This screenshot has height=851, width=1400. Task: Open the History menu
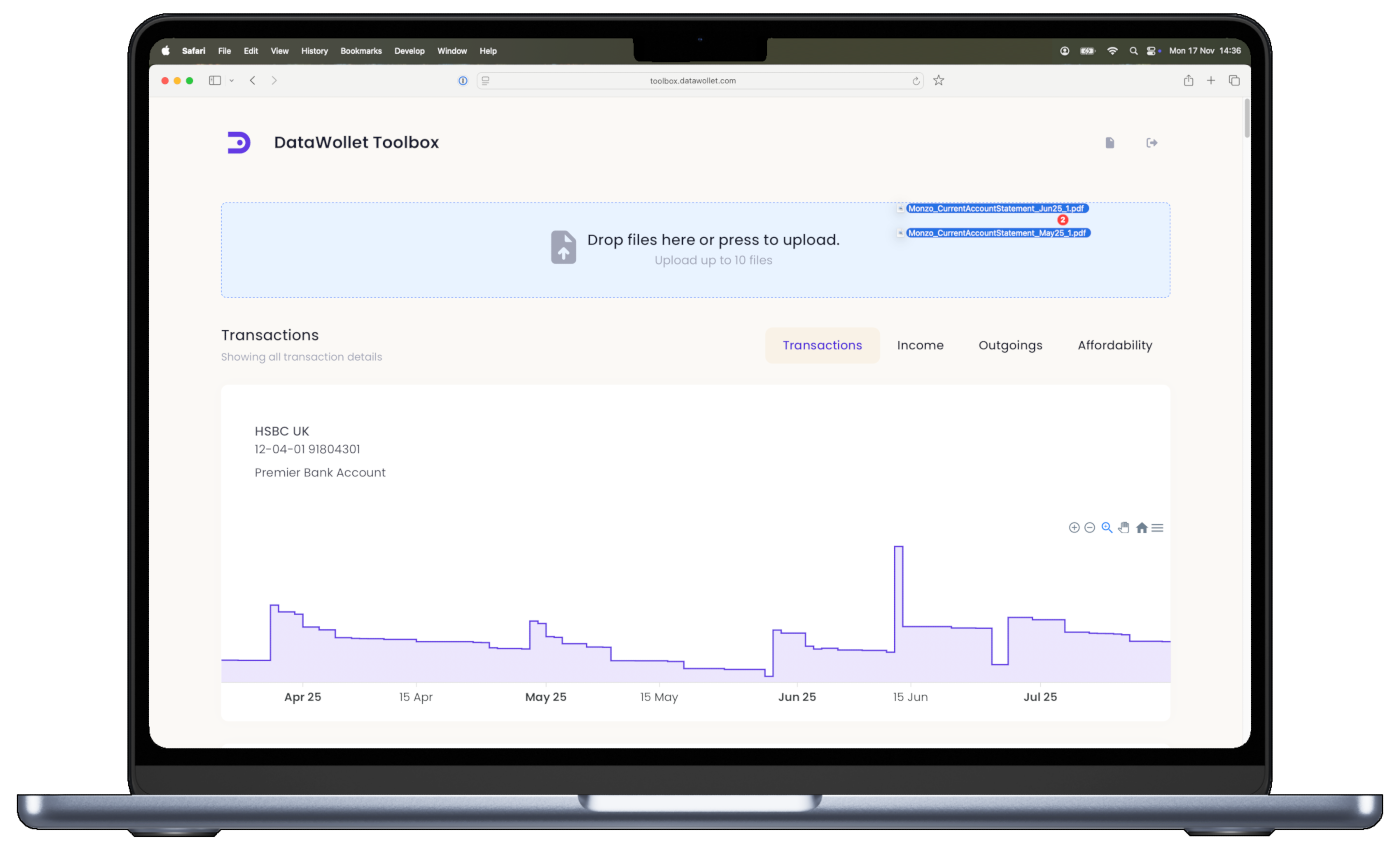pos(314,51)
